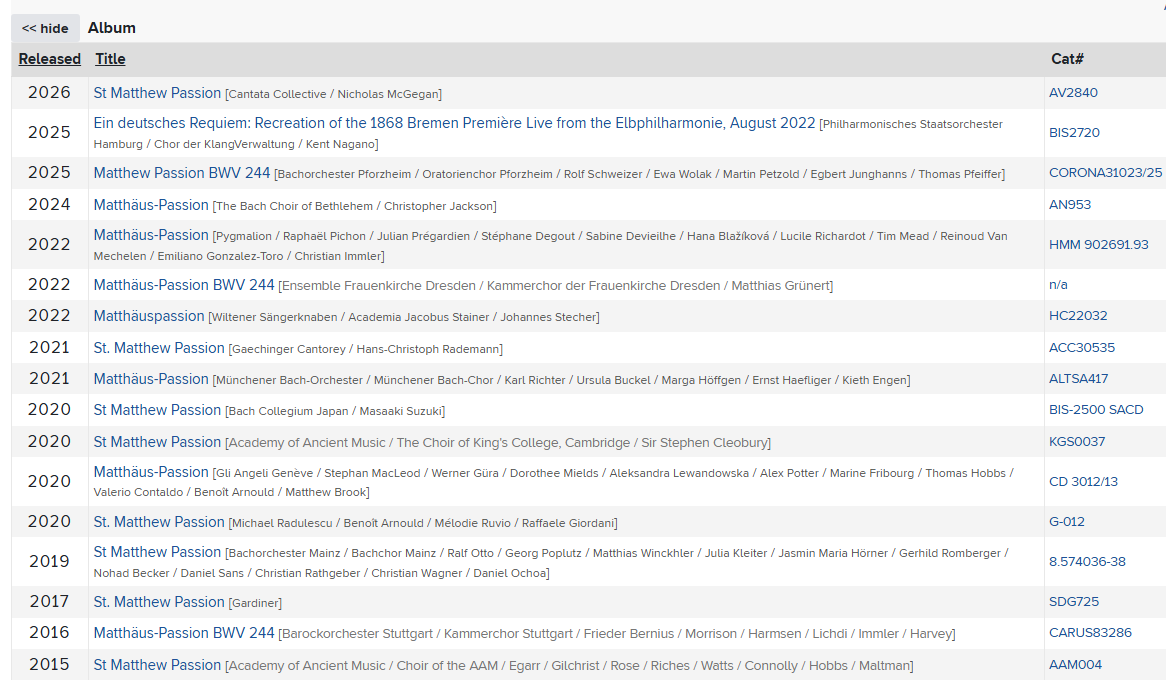
Task: Open Matthäus-Passion by Gli Angeli Genève
Action: pos(151,472)
